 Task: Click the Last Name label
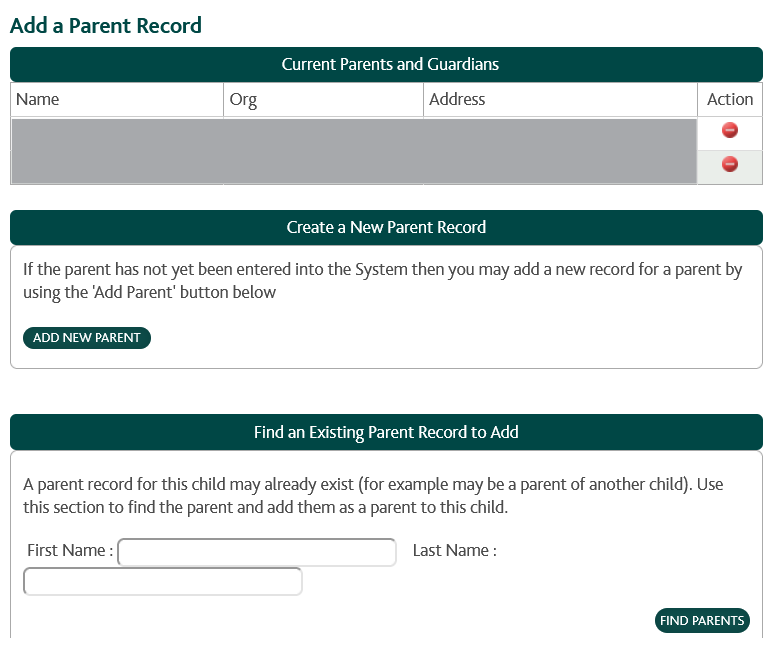click(x=455, y=550)
